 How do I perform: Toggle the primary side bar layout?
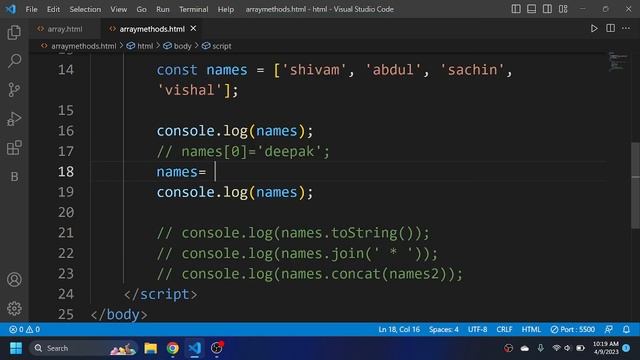(x=516, y=9)
